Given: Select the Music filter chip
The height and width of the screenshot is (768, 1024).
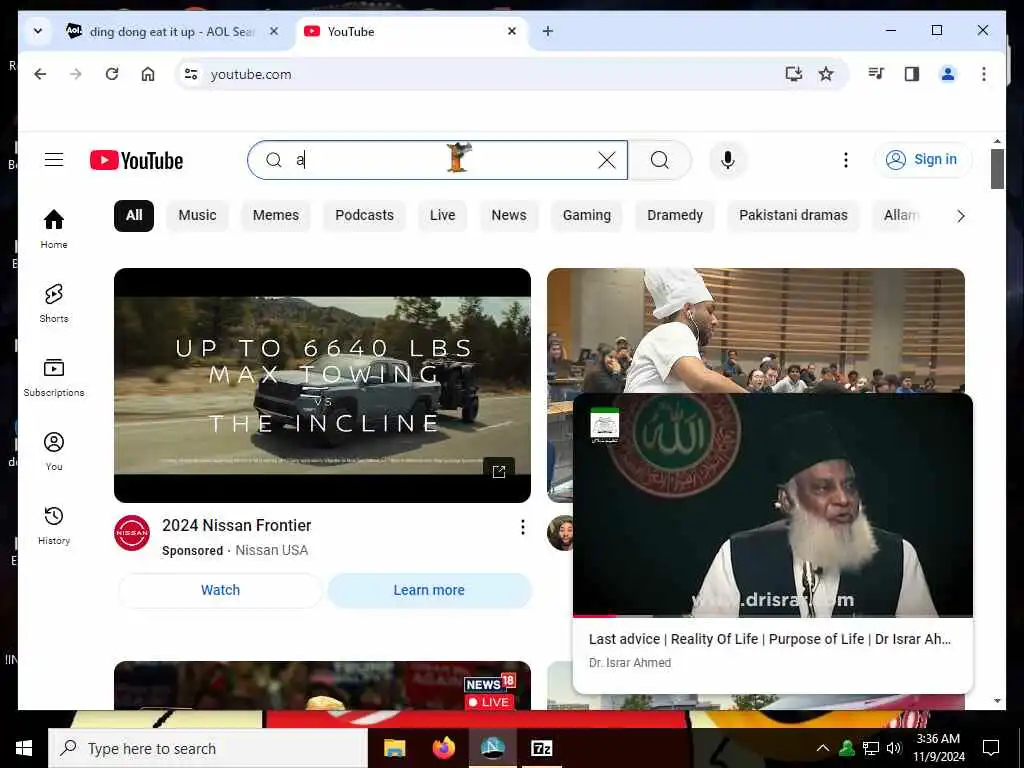Looking at the screenshot, I should point(197,216).
